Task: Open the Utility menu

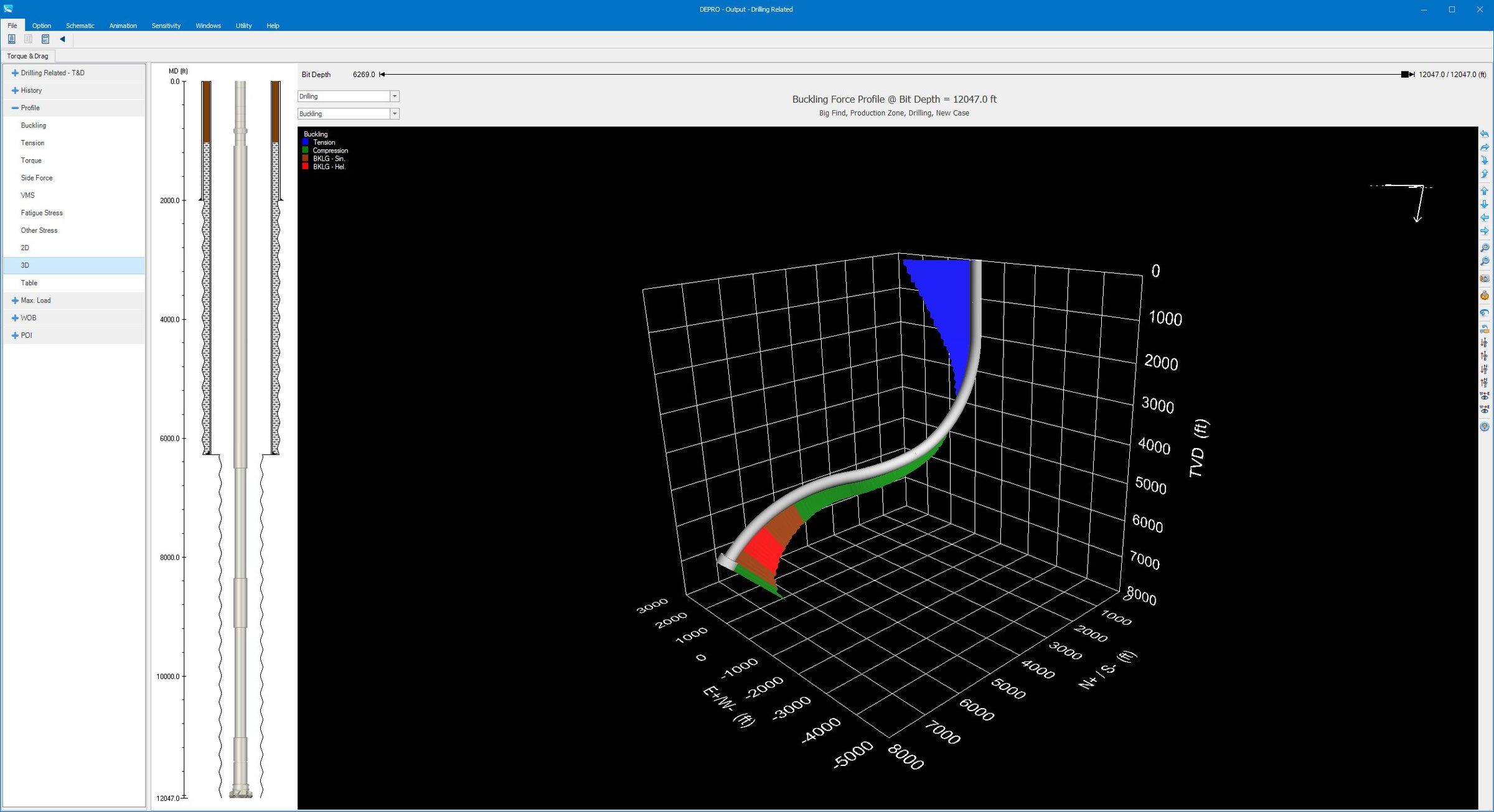Action: click(243, 26)
